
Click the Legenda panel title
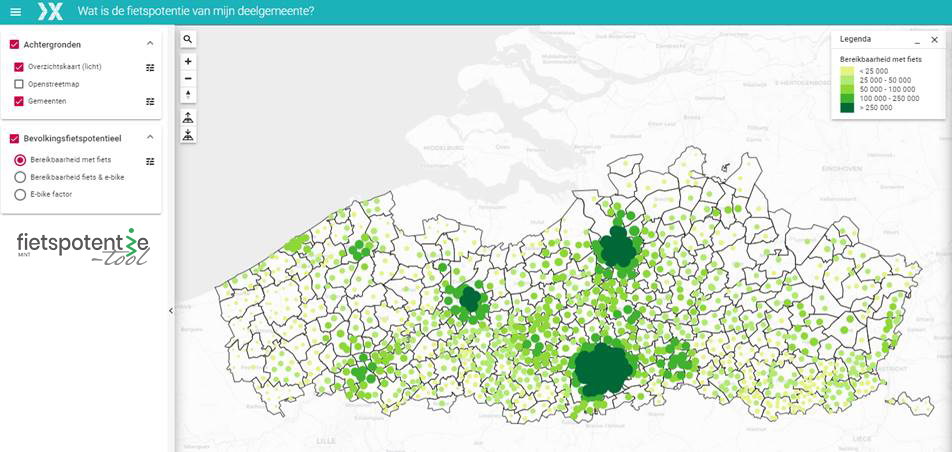[x=855, y=39]
